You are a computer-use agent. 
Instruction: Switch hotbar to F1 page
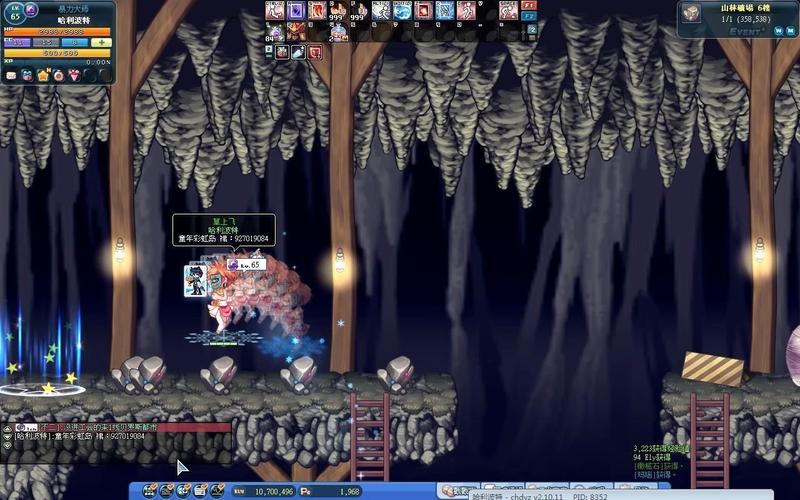tap(529, 5)
